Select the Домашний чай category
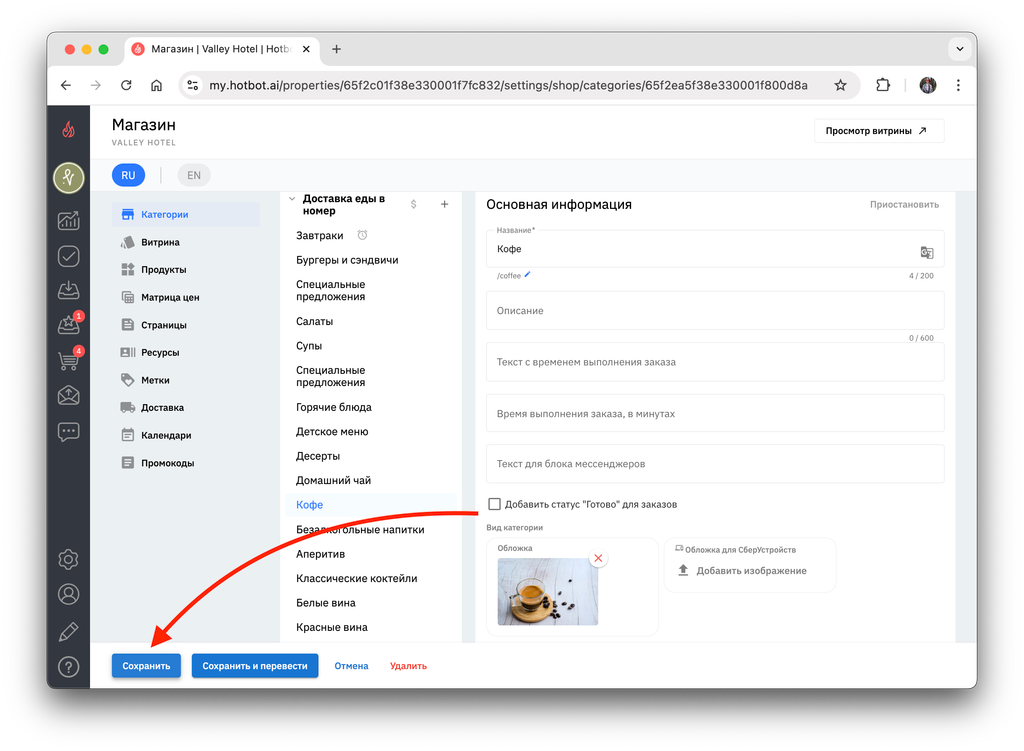Image resolution: width=1024 pixels, height=751 pixels. (x=333, y=481)
